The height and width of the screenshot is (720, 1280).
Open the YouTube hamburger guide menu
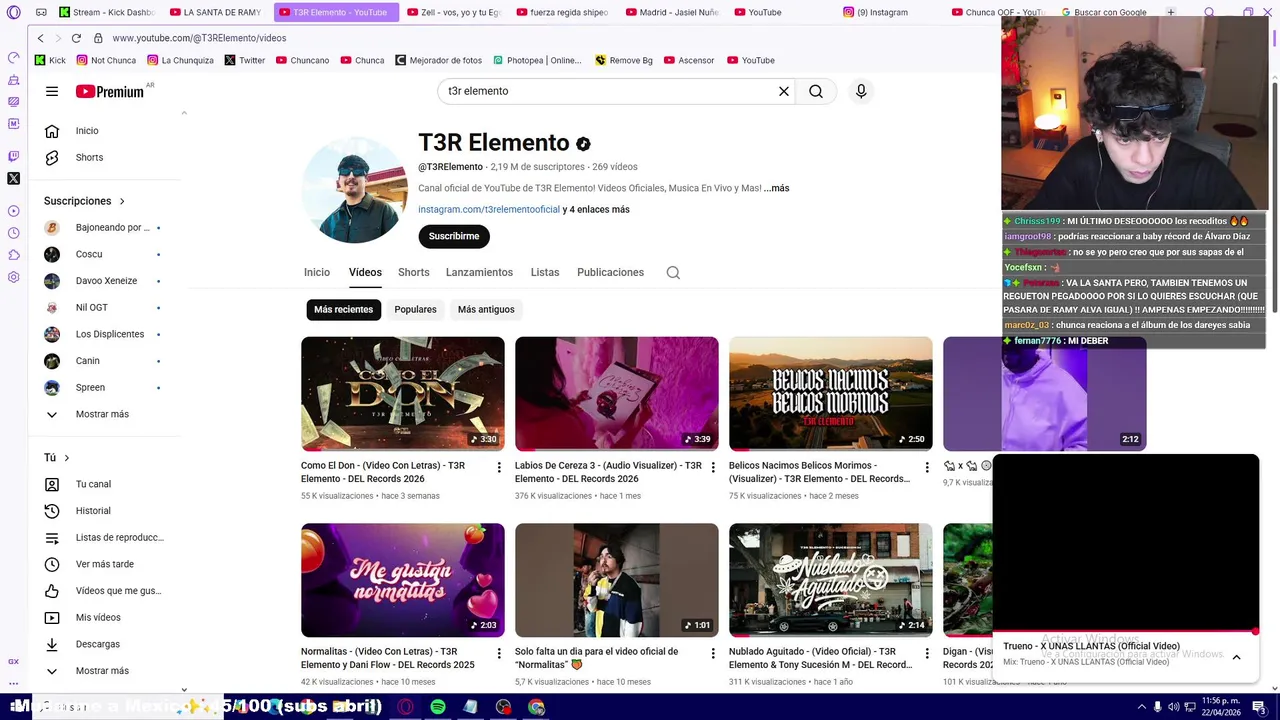pos(52,91)
